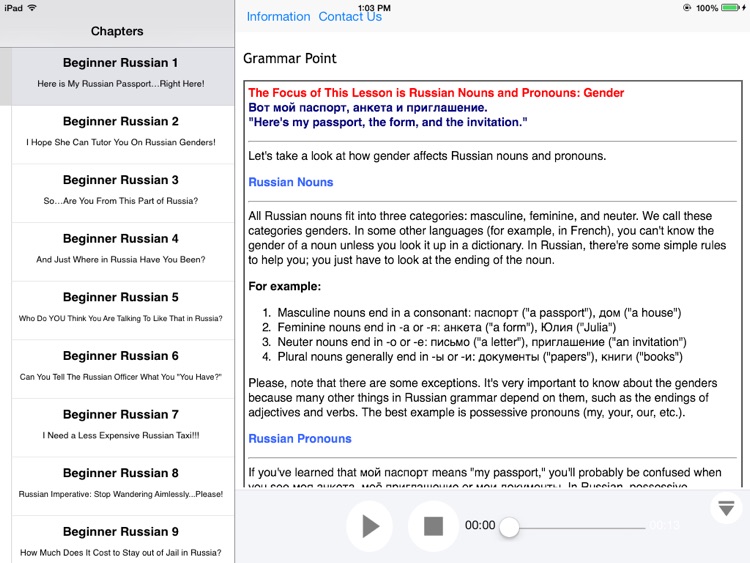This screenshot has width=750, height=563.
Task: Open the Beginner Russian 4 chapter
Action: (x=122, y=252)
